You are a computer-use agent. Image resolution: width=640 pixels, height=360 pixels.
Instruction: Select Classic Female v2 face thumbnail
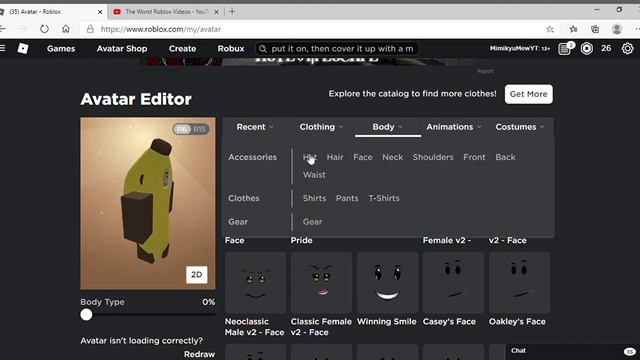[x=321, y=283]
